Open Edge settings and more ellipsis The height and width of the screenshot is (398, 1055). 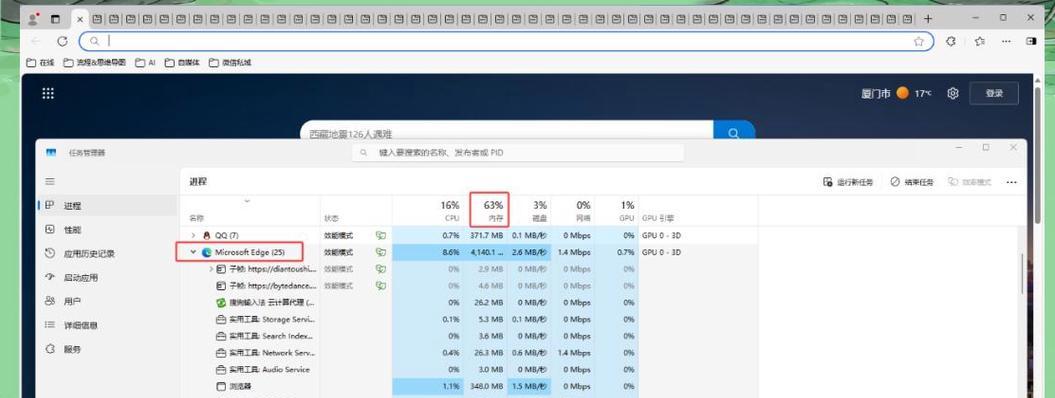(x=1006, y=41)
